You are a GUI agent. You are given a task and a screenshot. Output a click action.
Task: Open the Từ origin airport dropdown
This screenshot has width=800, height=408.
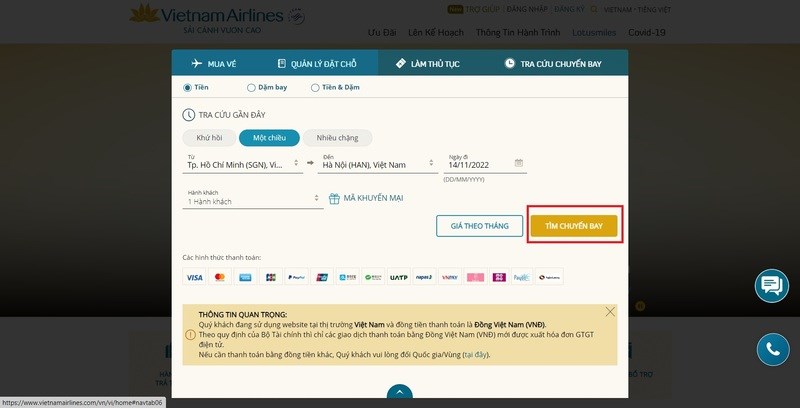point(242,163)
